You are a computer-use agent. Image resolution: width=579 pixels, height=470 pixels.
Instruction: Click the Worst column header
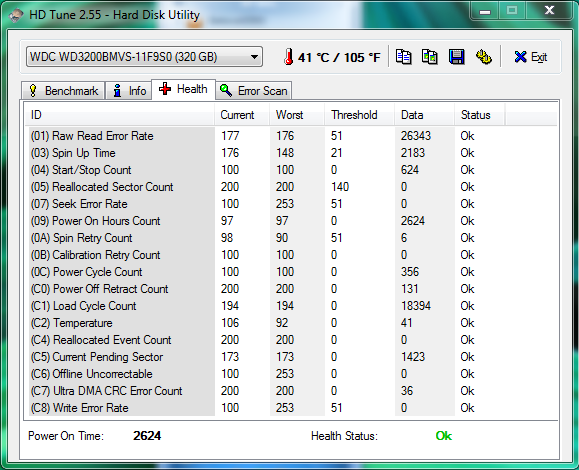click(297, 115)
